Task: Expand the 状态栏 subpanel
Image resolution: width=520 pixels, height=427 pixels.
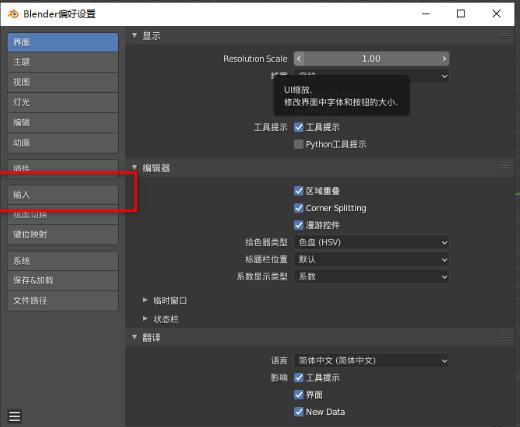Action: pyautogui.click(x=145, y=319)
